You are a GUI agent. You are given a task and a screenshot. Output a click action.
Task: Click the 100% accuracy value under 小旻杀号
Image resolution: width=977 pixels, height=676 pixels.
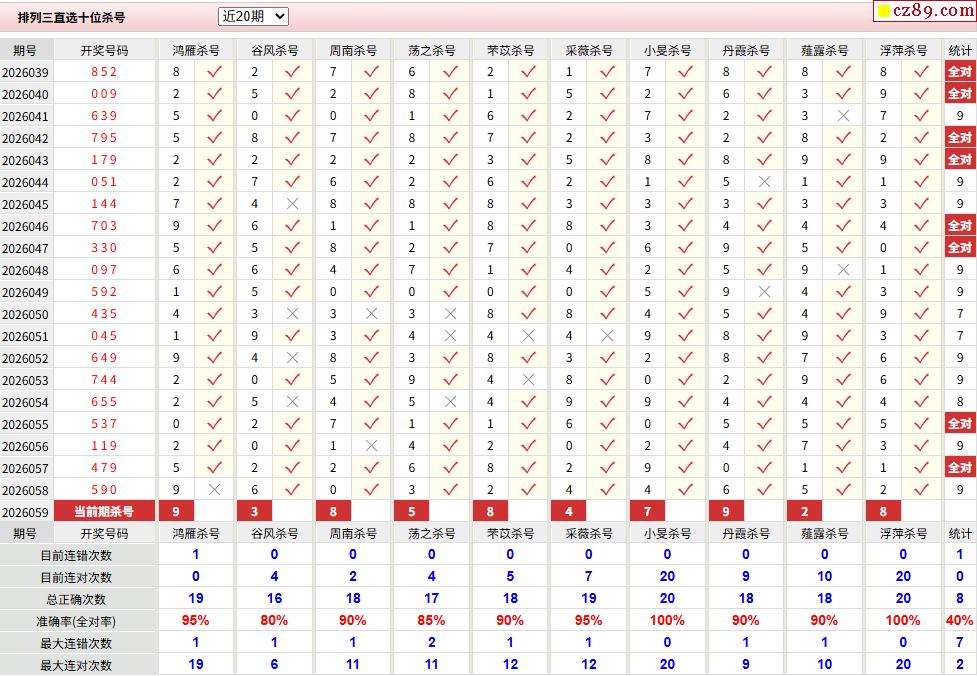[667, 621]
